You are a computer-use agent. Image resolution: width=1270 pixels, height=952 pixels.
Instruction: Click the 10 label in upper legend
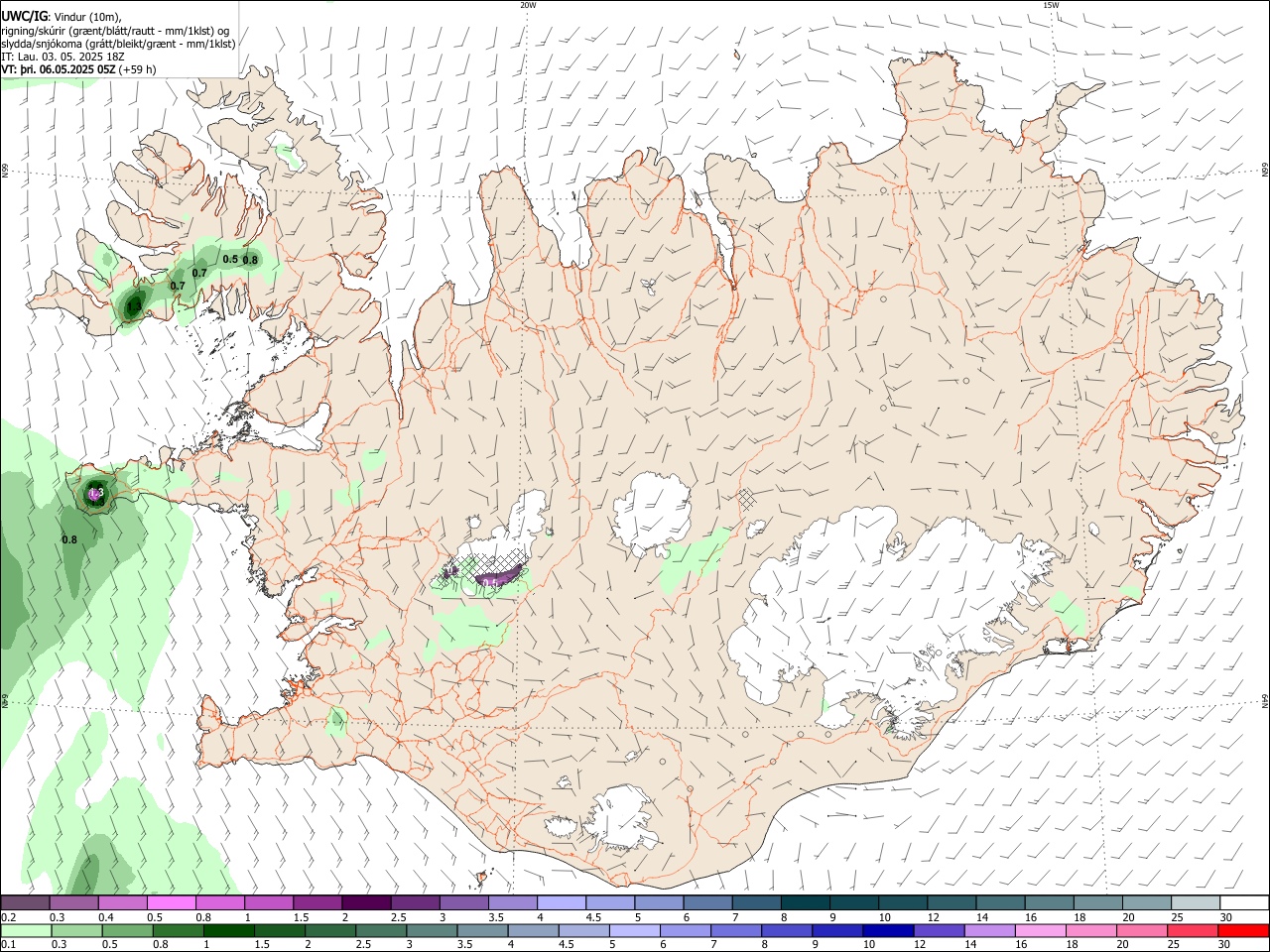[x=885, y=917]
